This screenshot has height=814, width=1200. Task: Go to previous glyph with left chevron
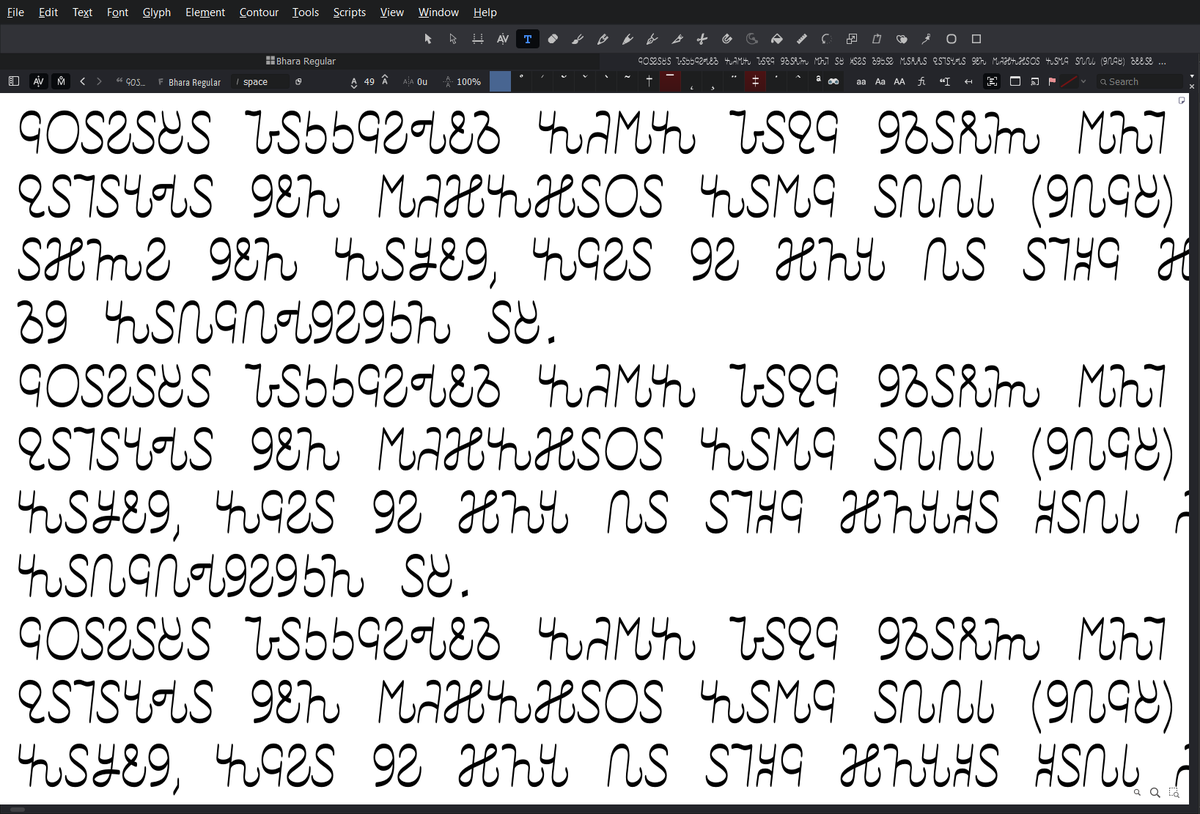point(83,81)
